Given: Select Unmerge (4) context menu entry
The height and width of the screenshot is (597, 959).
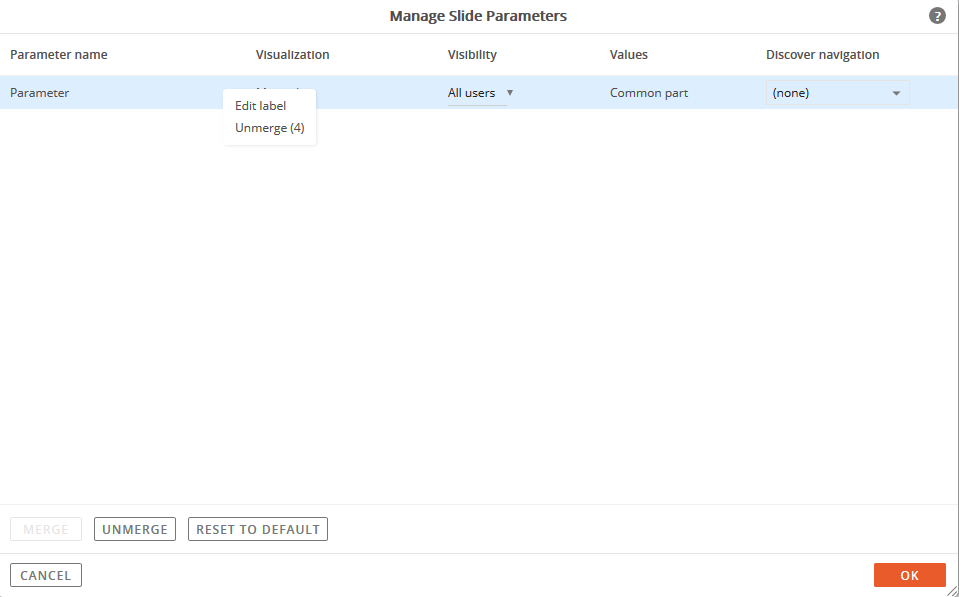Looking at the screenshot, I should [270, 128].
